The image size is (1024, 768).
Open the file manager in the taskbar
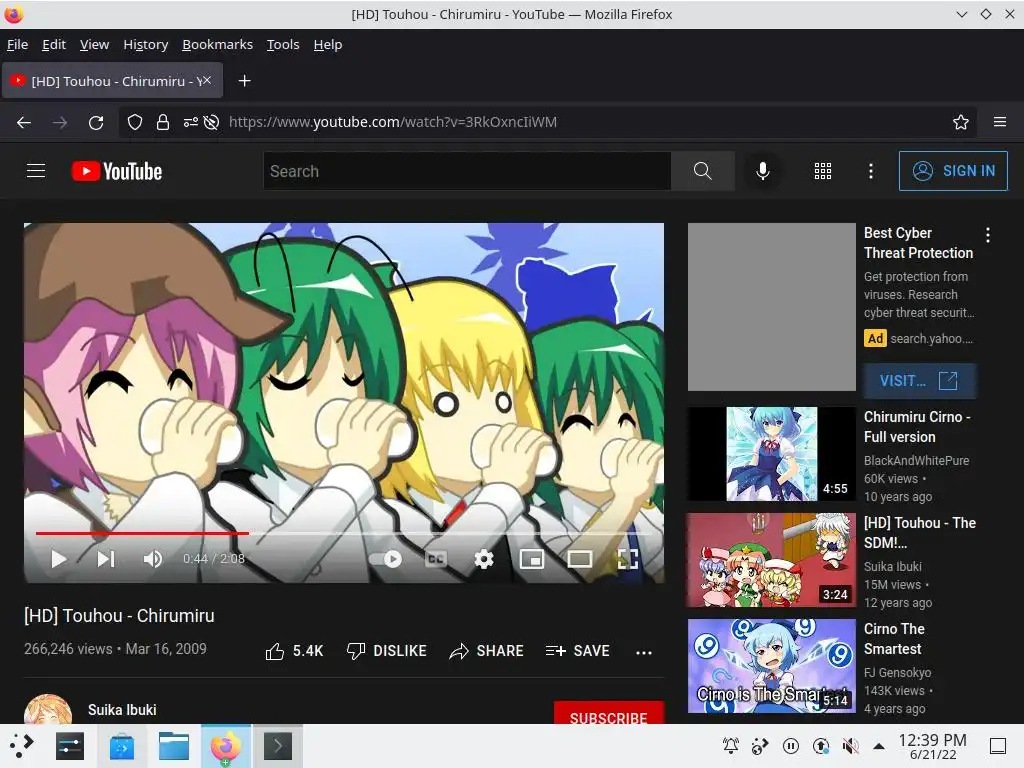pos(174,746)
